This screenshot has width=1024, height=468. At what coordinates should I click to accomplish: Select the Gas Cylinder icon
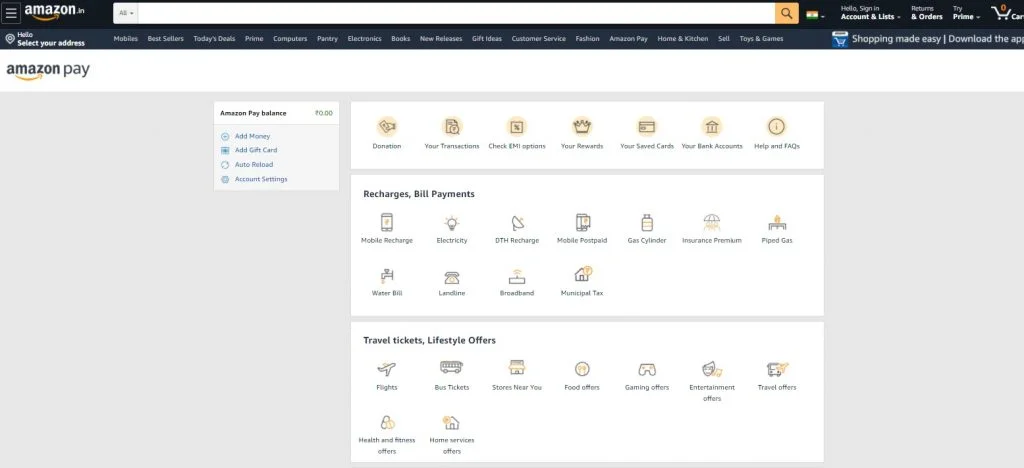pos(647,223)
